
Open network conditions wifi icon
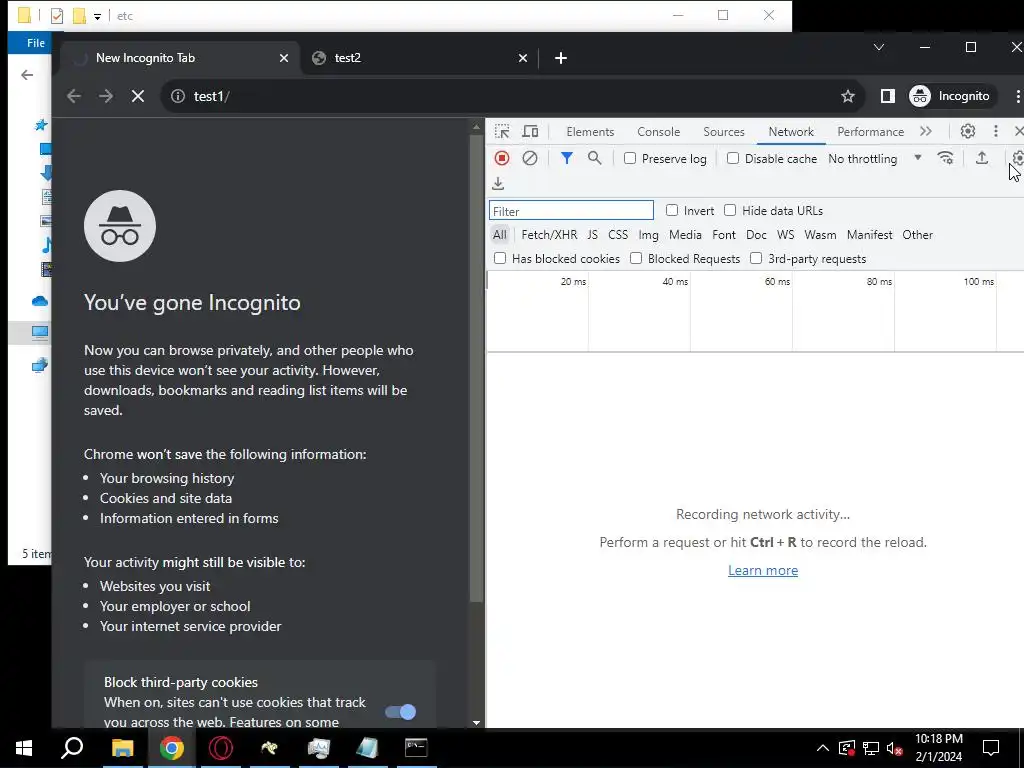tap(945, 158)
